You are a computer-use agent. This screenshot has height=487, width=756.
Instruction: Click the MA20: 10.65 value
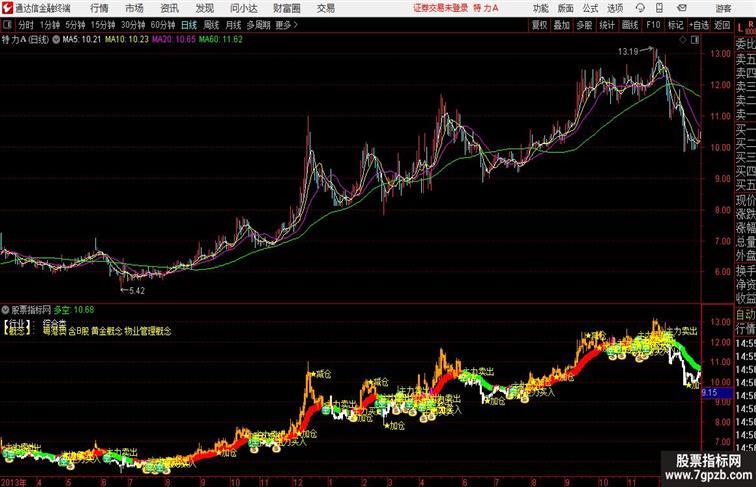[174, 40]
